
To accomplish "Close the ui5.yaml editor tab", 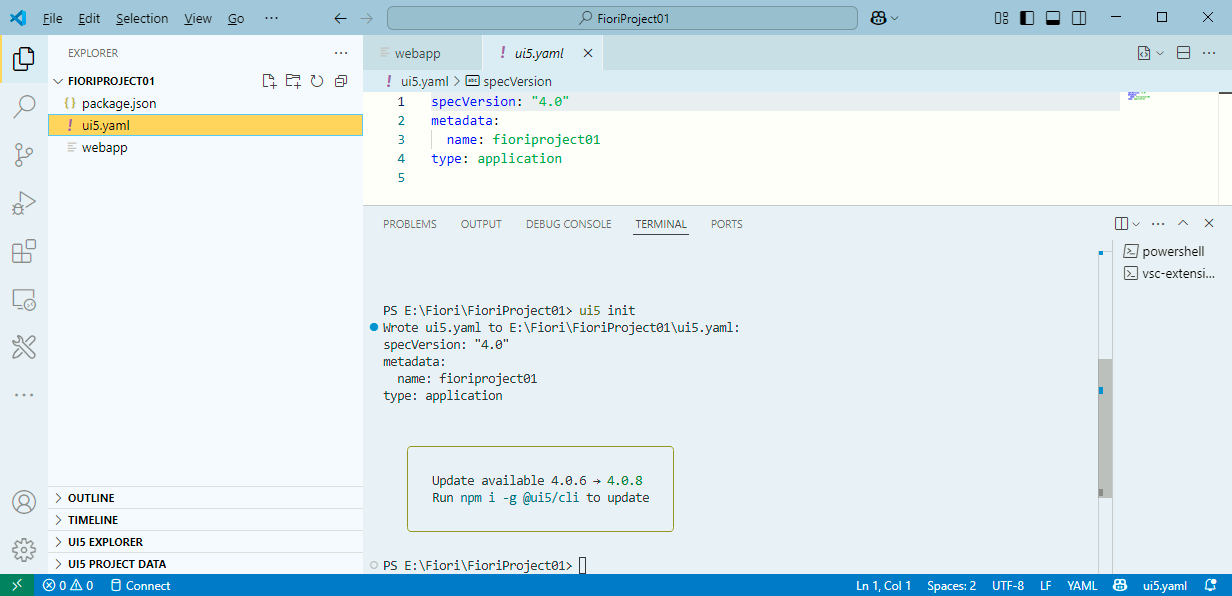I will click(588, 53).
